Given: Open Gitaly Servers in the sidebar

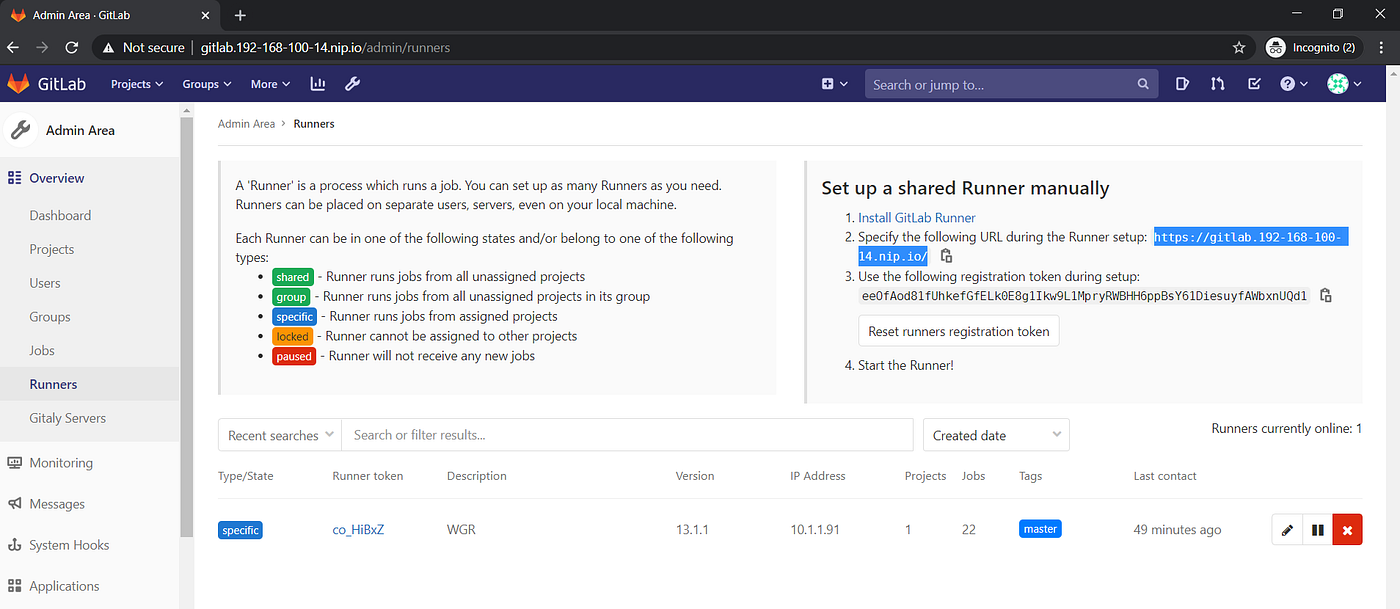Looking at the screenshot, I should (67, 418).
